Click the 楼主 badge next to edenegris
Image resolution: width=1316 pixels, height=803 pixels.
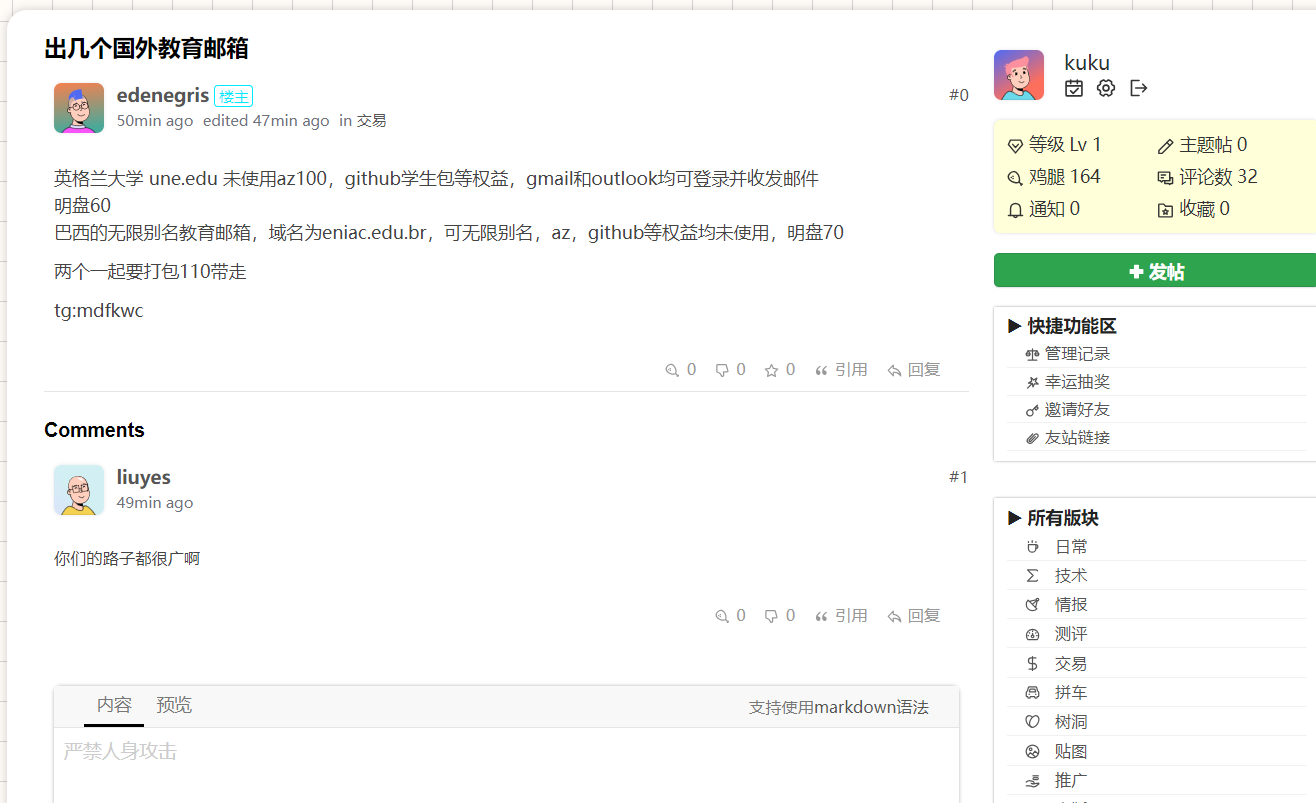coord(234,96)
